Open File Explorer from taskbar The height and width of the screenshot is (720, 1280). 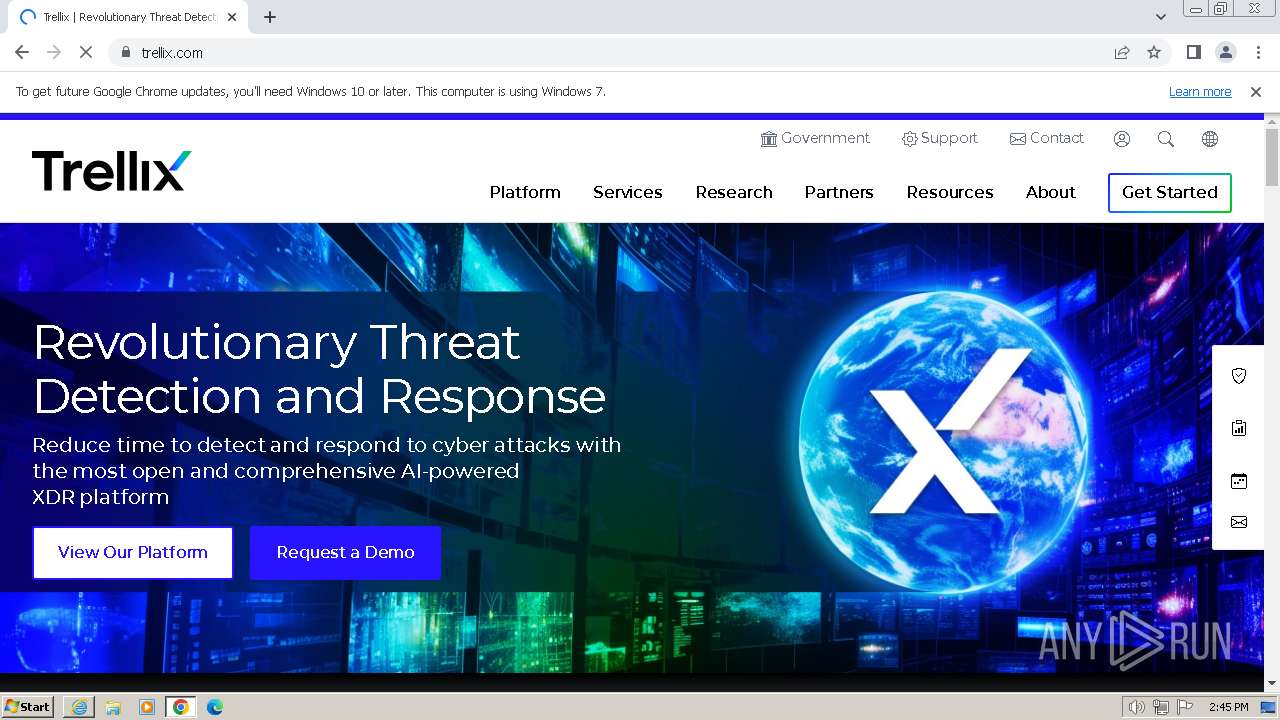tap(113, 707)
